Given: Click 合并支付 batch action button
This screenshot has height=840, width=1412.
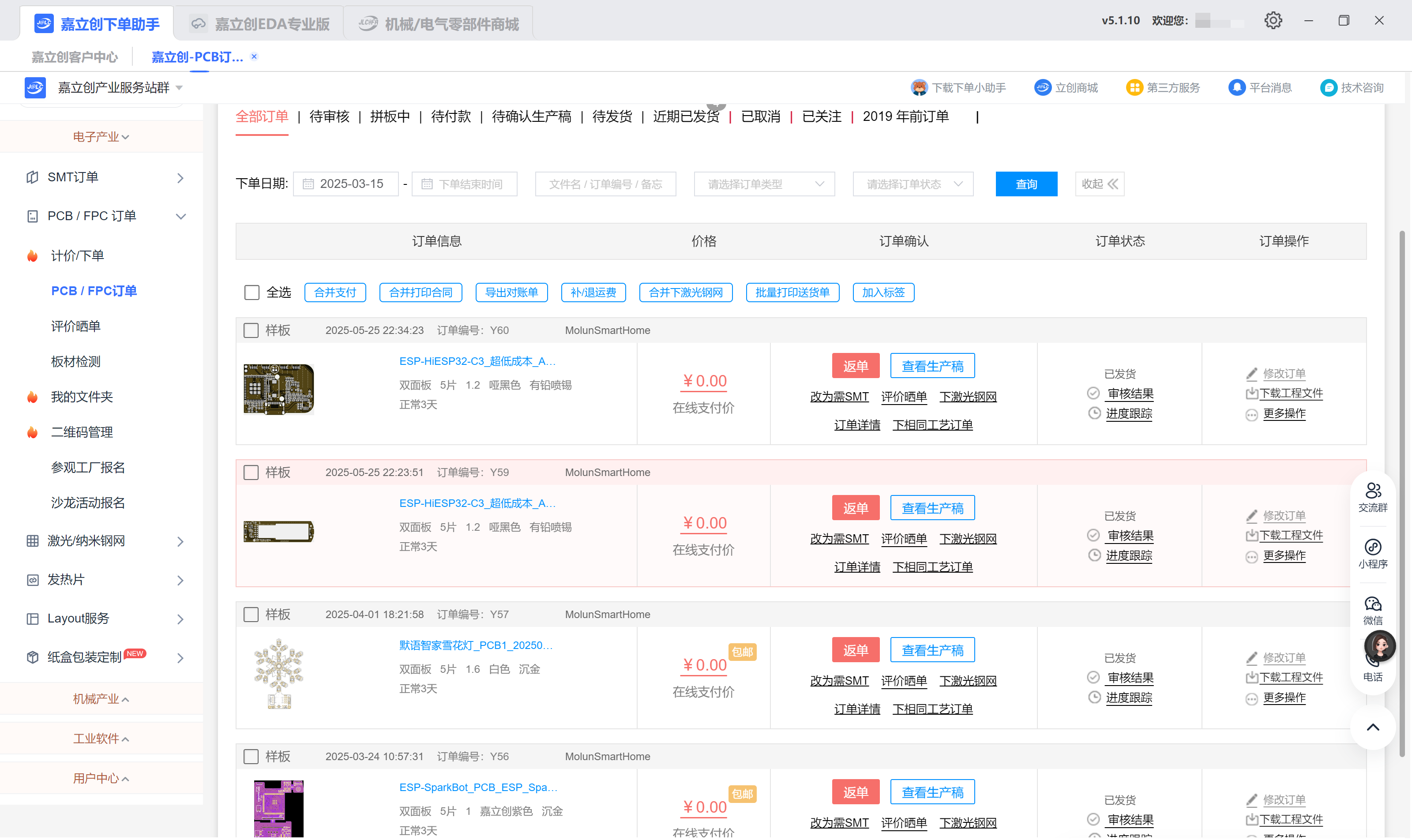Looking at the screenshot, I should [x=334, y=292].
